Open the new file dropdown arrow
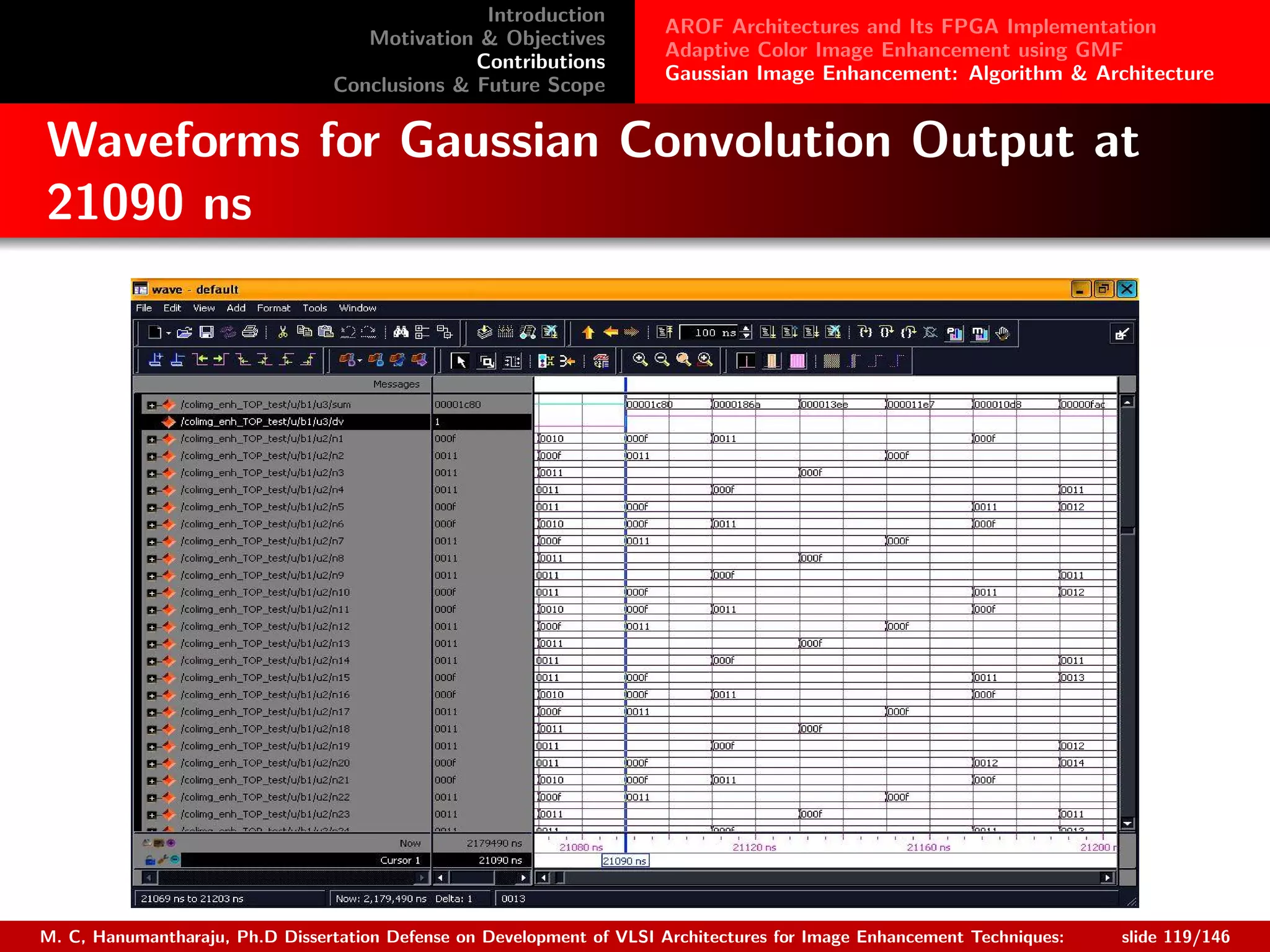Image resolution: width=1270 pixels, height=952 pixels. point(169,333)
